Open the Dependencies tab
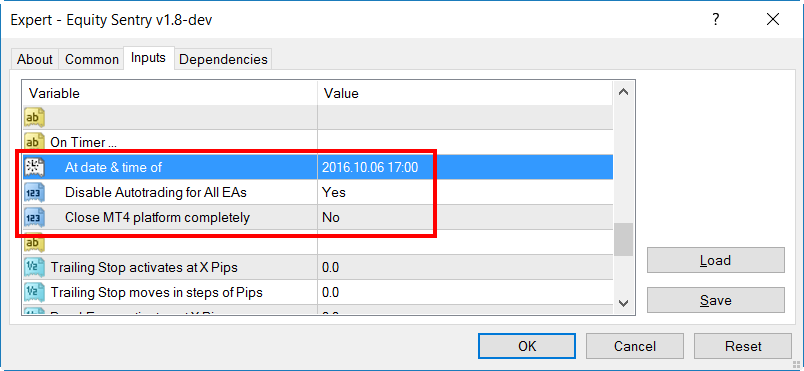Image resolution: width=804 pixels, height=371 pixels. coord(223,59)
